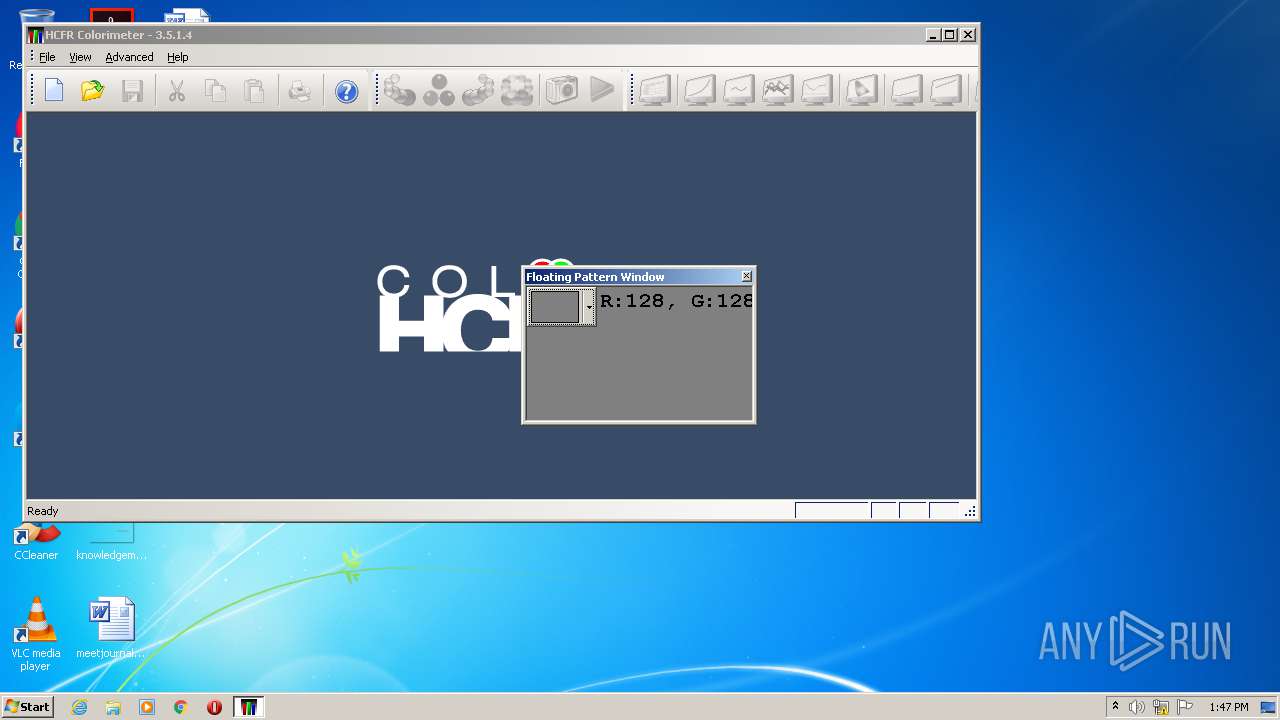
Task: Create a new document with the New icon
Action: coord(54,91)
